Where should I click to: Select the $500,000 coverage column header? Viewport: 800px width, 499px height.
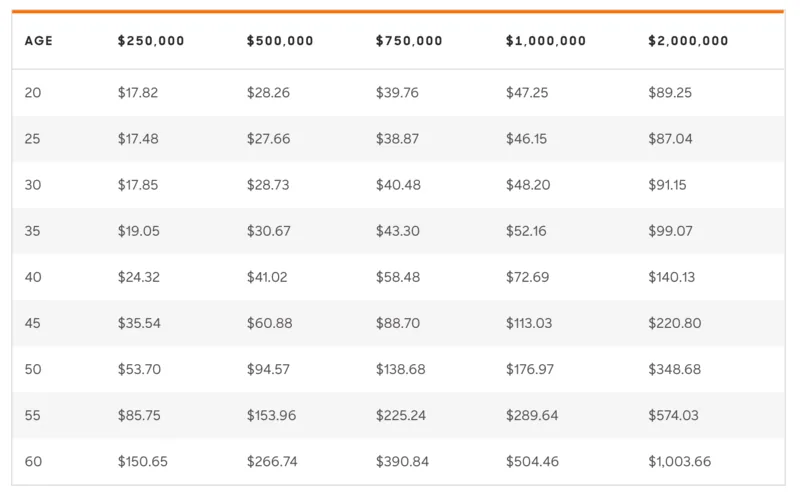[x=280, y=42]
